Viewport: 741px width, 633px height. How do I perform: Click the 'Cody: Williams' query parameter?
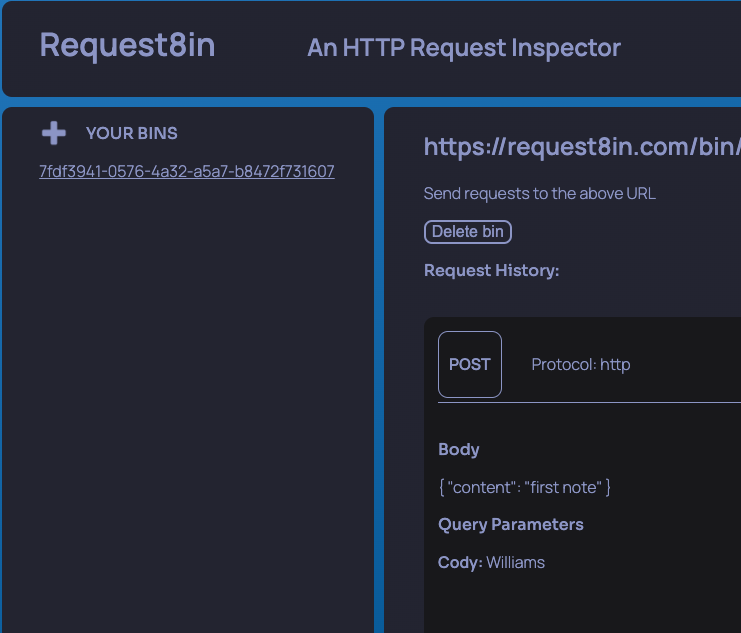(x=491, y=562)
